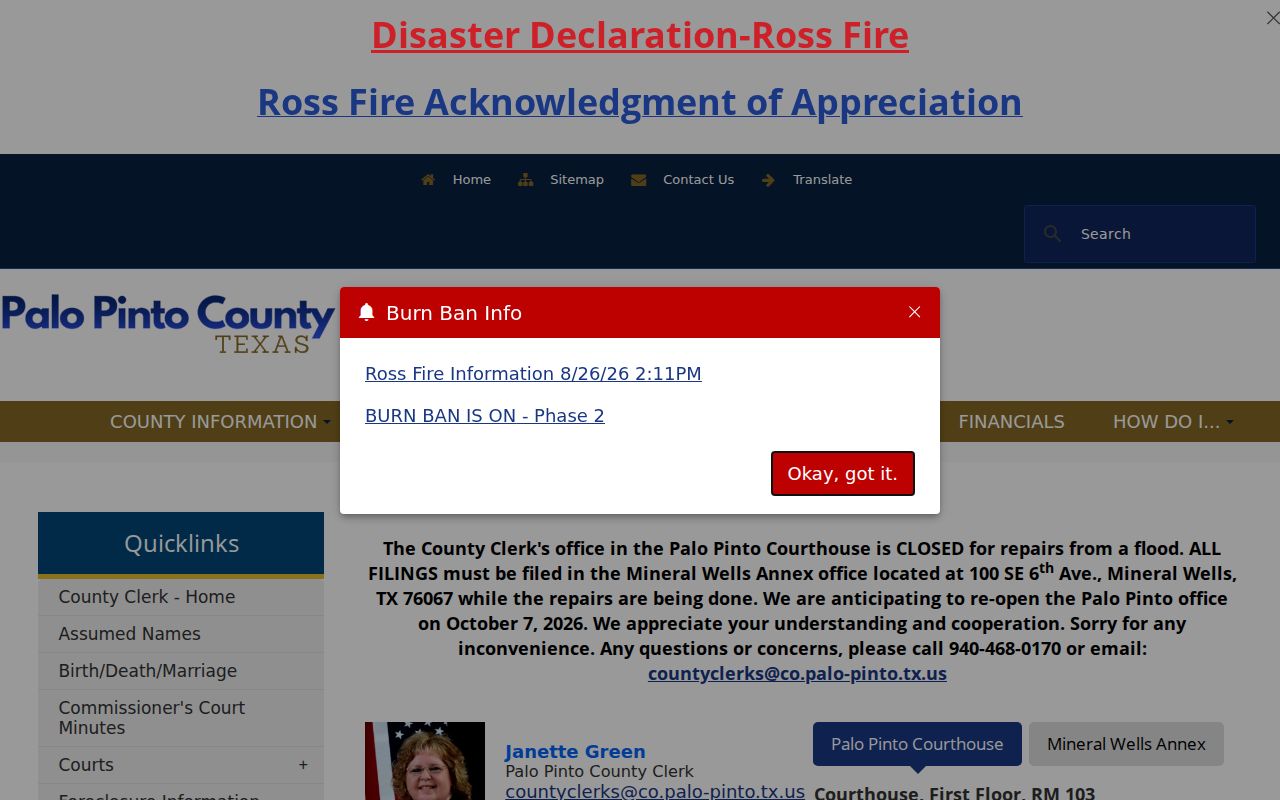Open the How Do I... dropdown menu
This screenshot has height=800, width=1280.
1173,422
